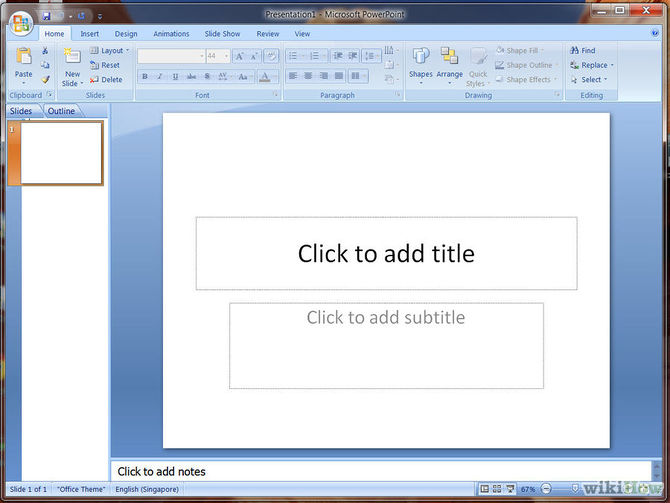
Task: Toggle Italic formatting
Action: (160, 77)
